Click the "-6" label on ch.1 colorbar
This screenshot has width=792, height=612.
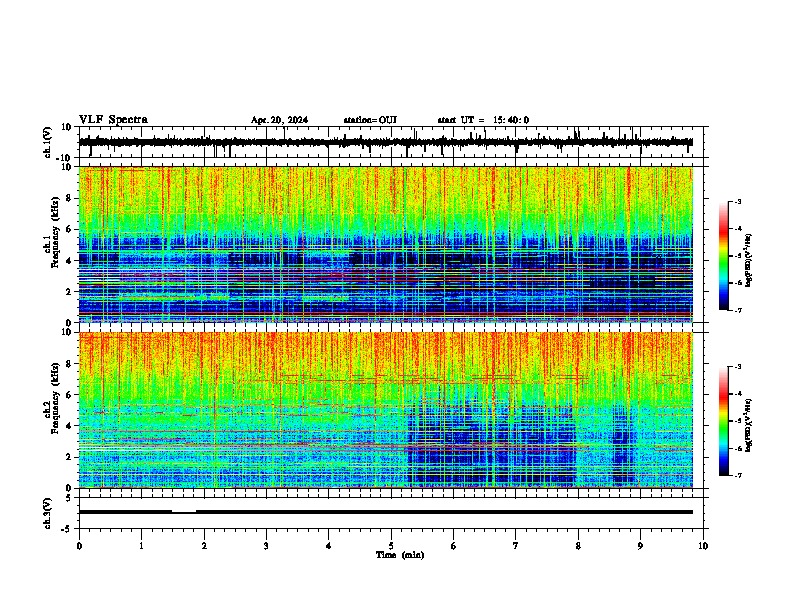pyautogui.click(x=737, y=283)
